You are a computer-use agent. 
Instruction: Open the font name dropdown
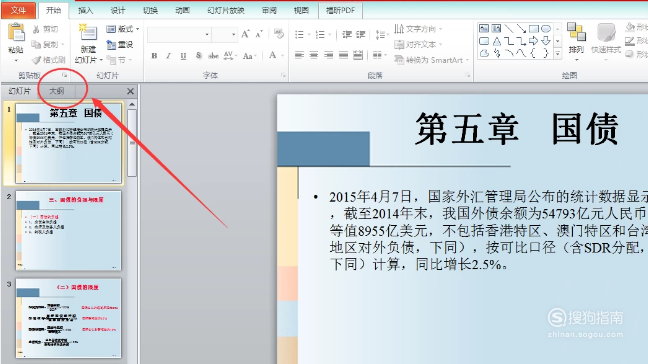pos(207,35)
